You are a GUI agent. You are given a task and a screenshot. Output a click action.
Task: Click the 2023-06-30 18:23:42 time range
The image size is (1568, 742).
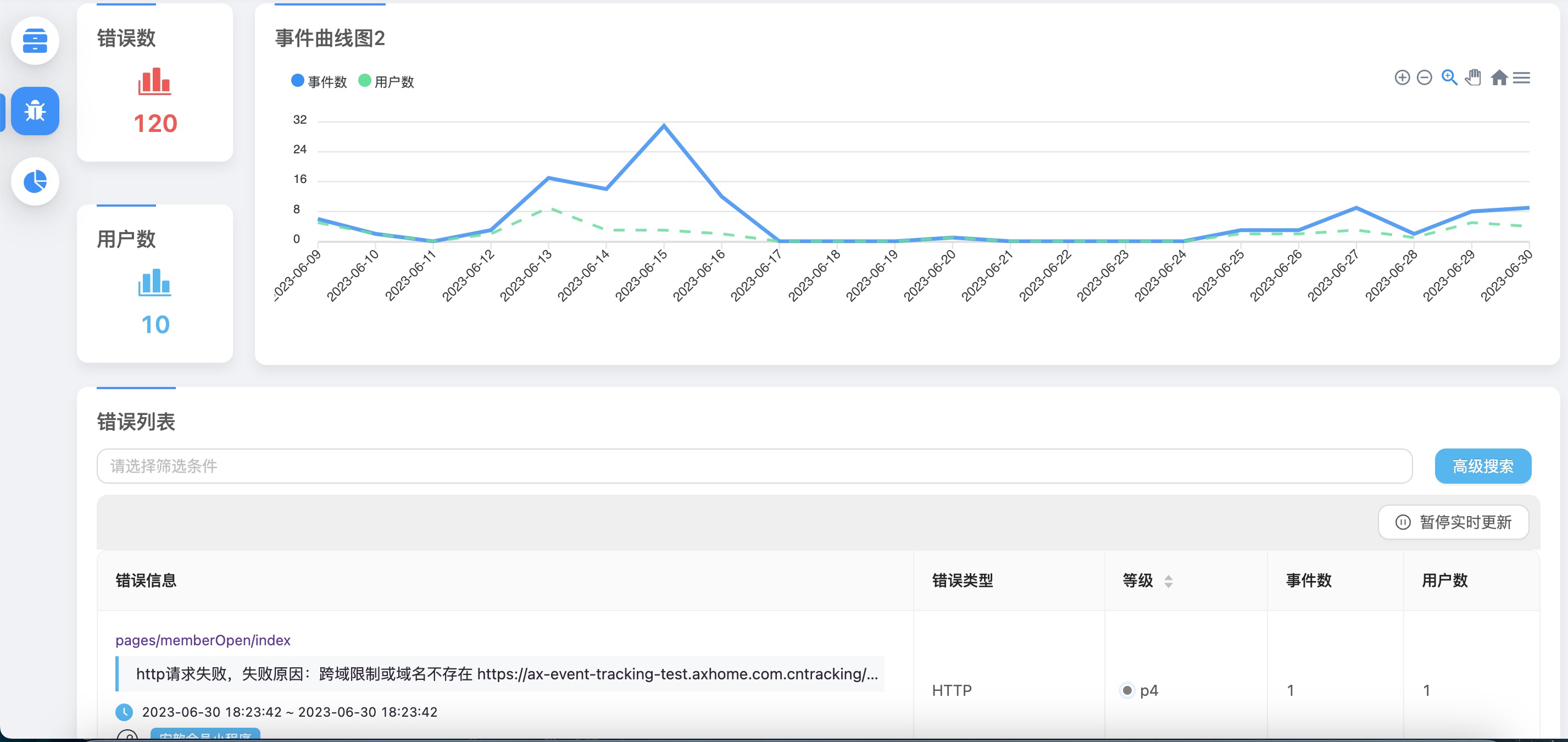[290, 712]
